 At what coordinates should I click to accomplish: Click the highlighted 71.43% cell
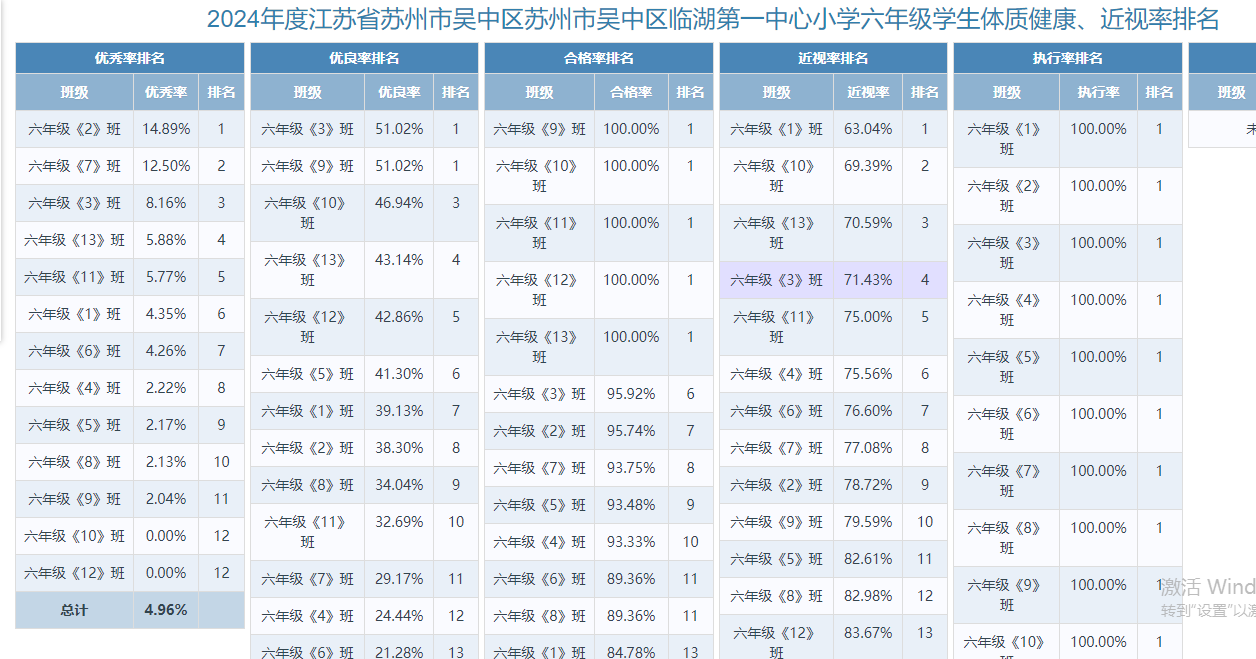(x=868, y=280)
